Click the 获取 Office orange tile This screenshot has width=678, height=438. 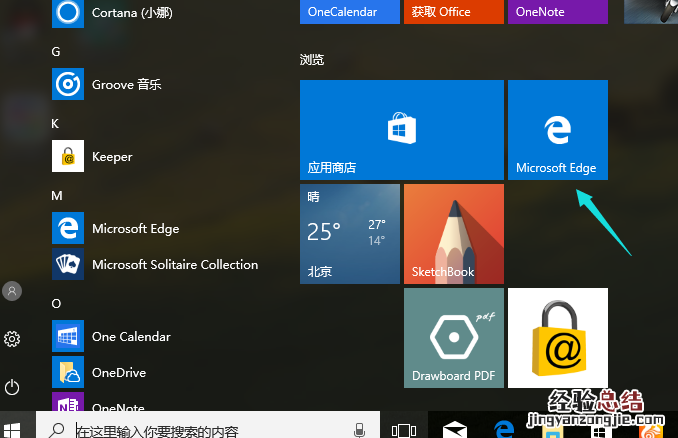(453, 12)
